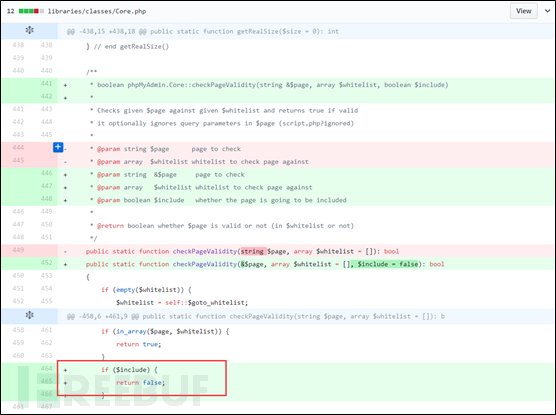Click hunk header -458,6 +461,9 checkPageValidity
The width and height of the screenshot is (556, 415).
(255, 316)
